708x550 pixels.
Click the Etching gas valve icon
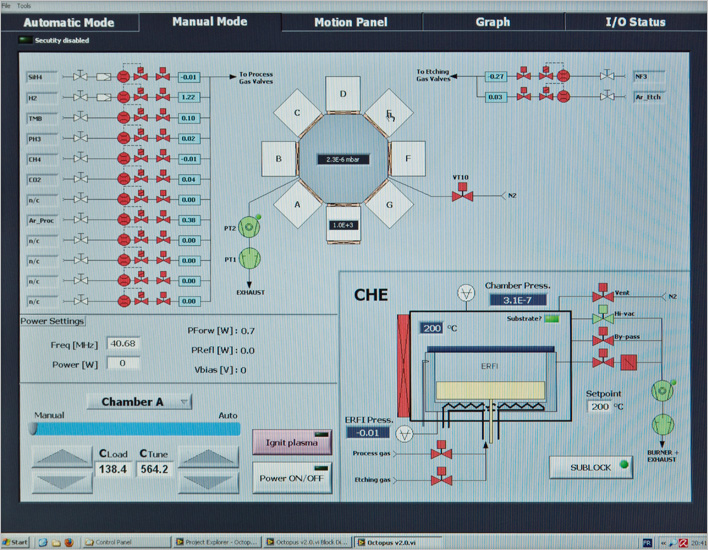(x=437, y=481)
